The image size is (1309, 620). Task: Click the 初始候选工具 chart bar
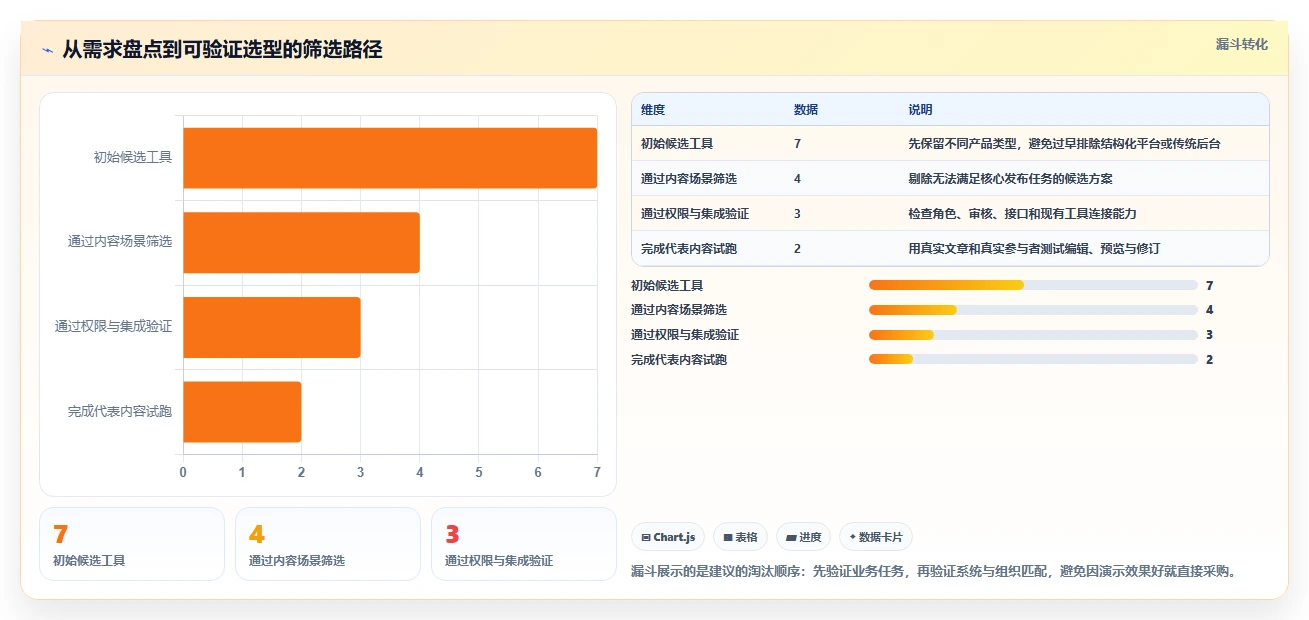click(390, 158)
